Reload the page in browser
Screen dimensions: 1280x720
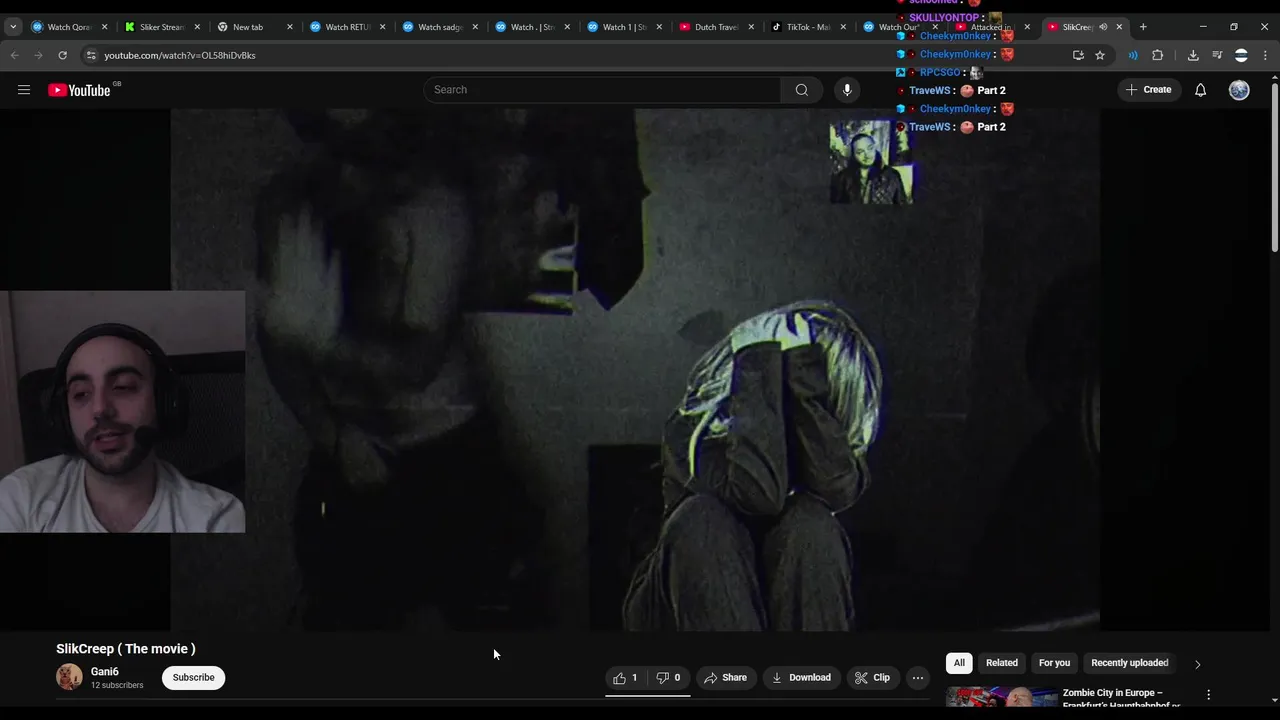(x=62, y=55)
